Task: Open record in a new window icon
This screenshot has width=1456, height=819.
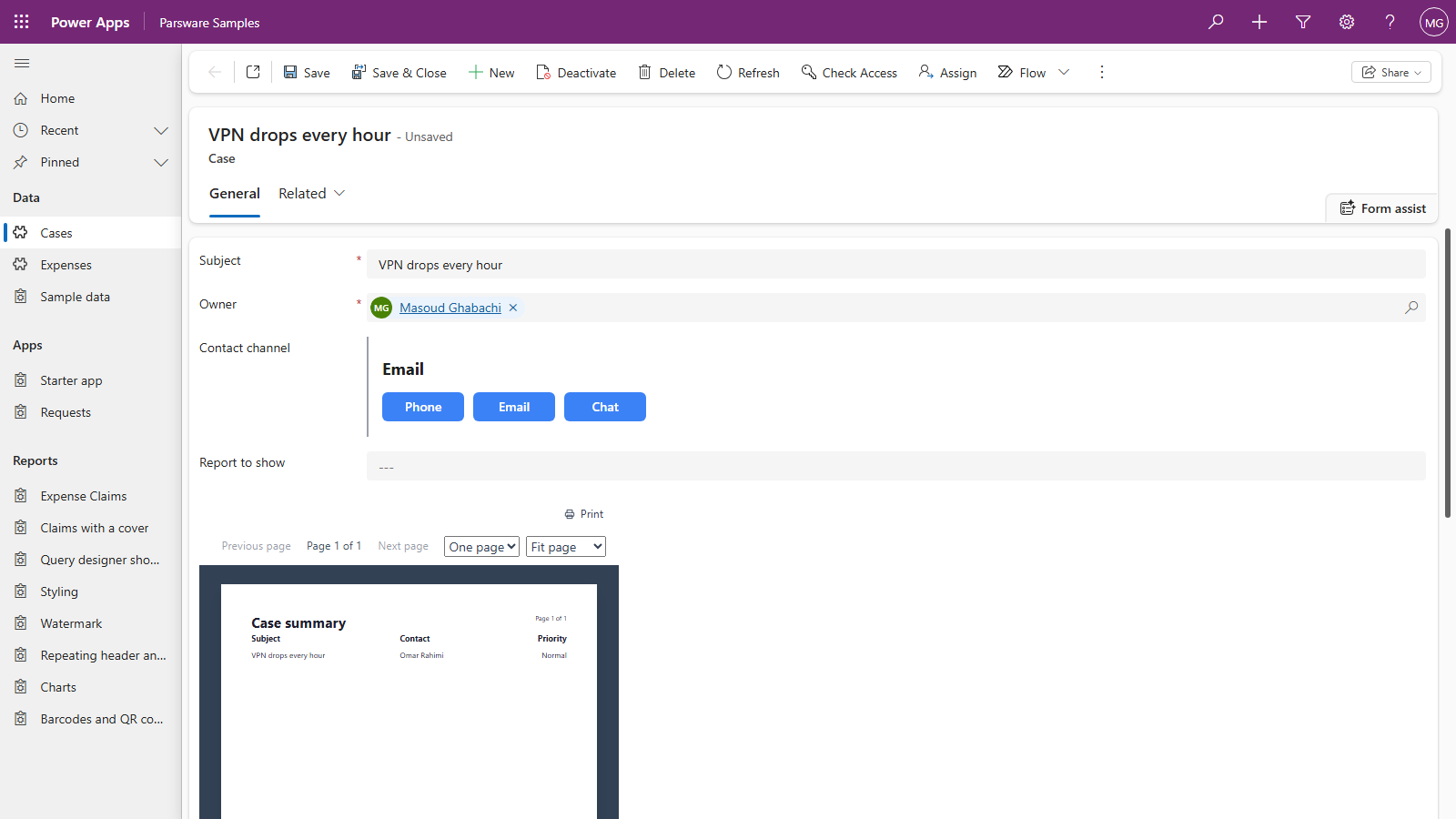Action: [253, 72]
